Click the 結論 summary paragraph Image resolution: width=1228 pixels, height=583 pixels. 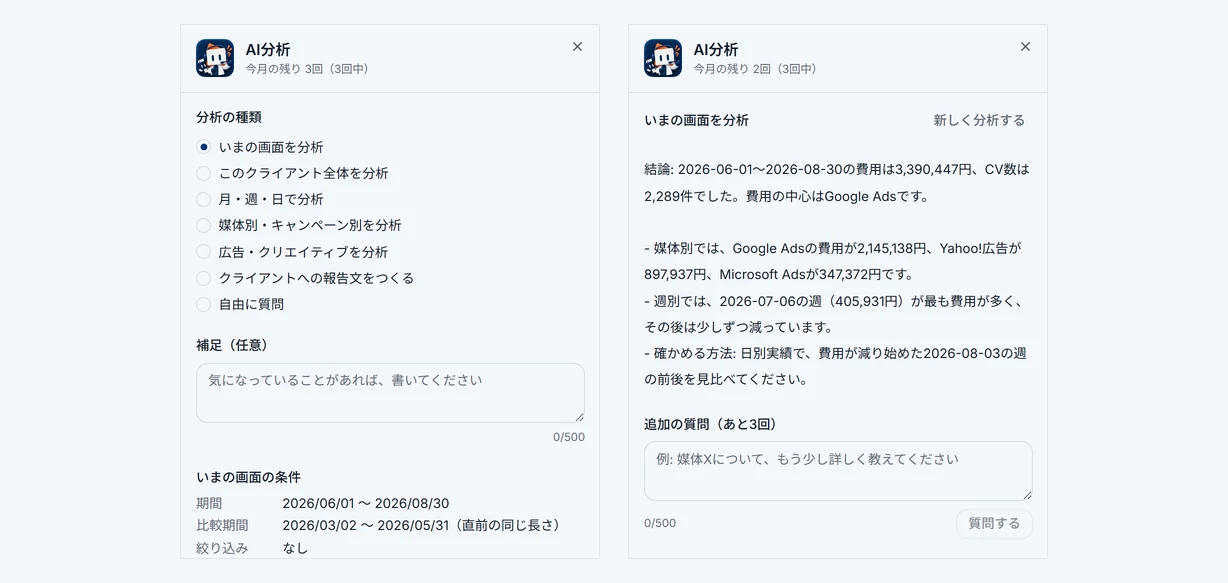click(837, 183)
